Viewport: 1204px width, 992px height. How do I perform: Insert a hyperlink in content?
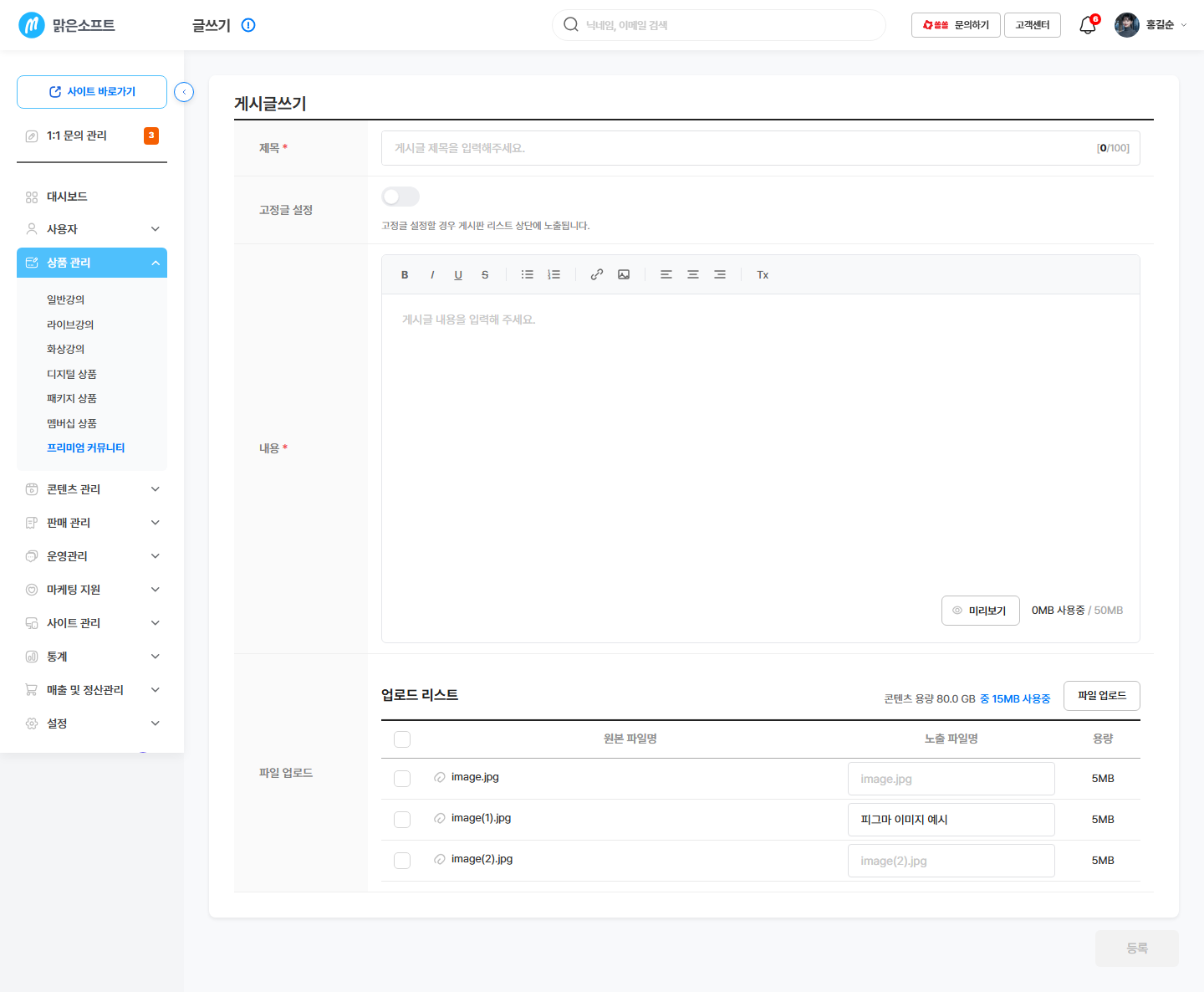(x=597, y=274)
